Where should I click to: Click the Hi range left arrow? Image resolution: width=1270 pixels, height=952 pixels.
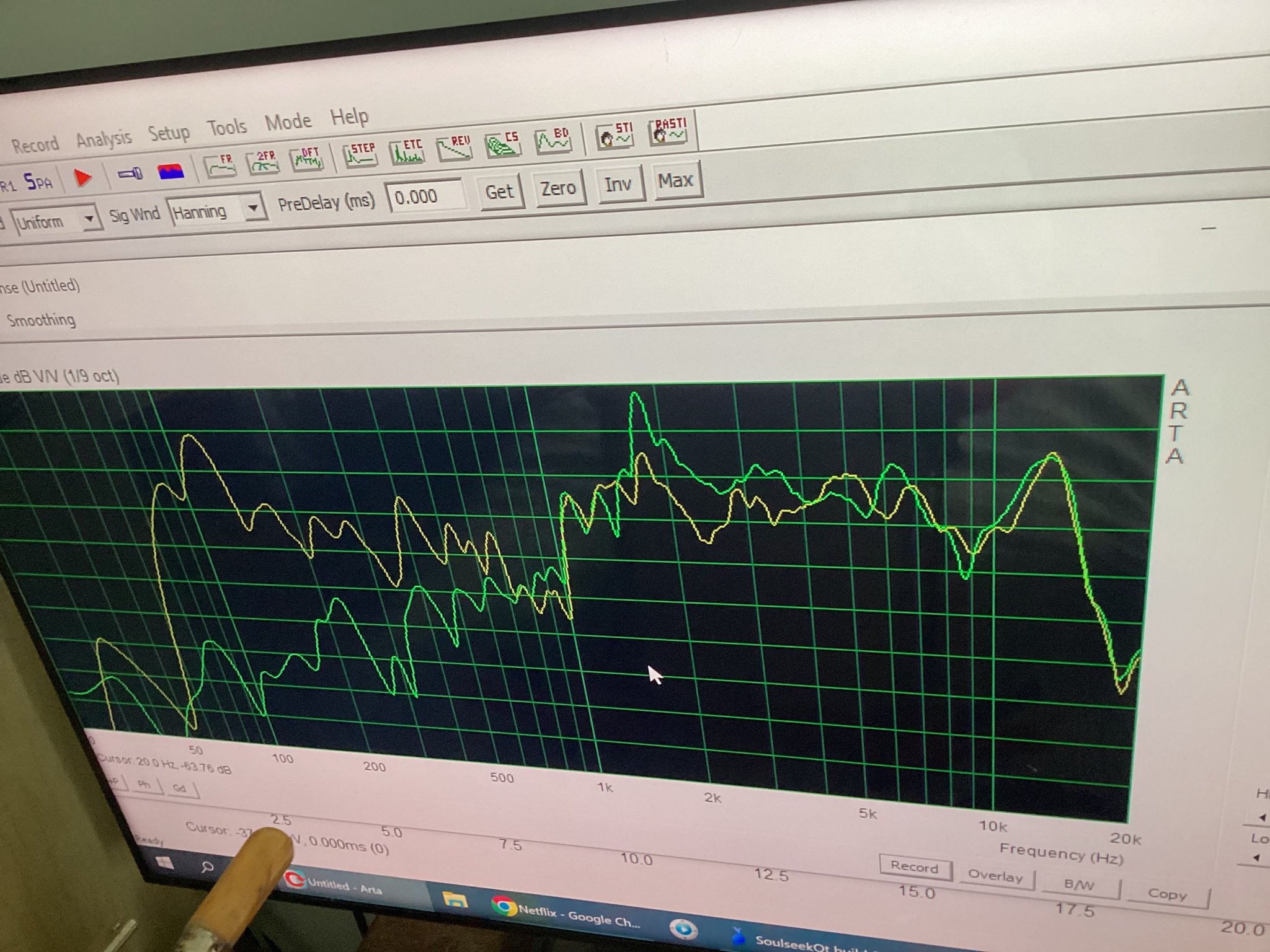[x=1263, y=818]
